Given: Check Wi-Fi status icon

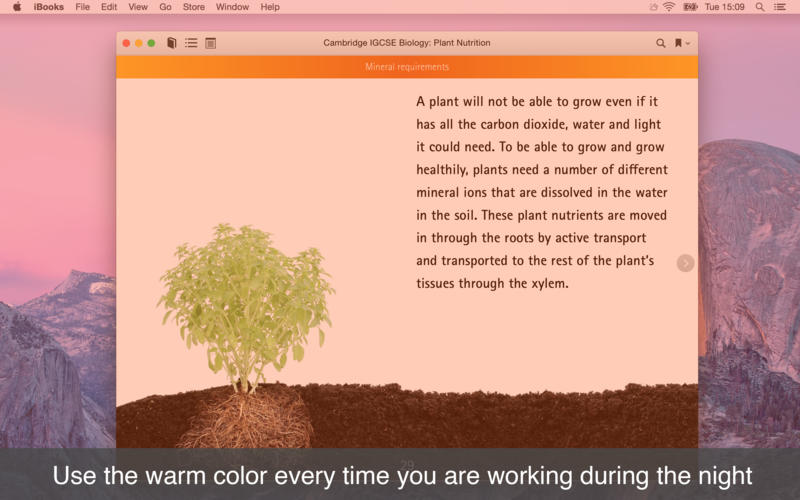Looking at the screenshot, I should [x=669, y=7].
